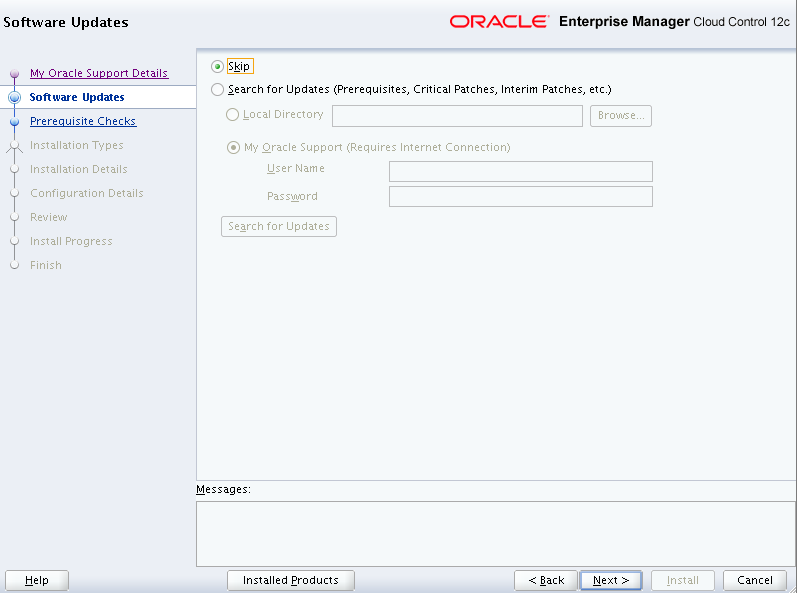Open My Oracle Support Details step
The height and width of the screenshot is (593, 797).
[99, 73]
